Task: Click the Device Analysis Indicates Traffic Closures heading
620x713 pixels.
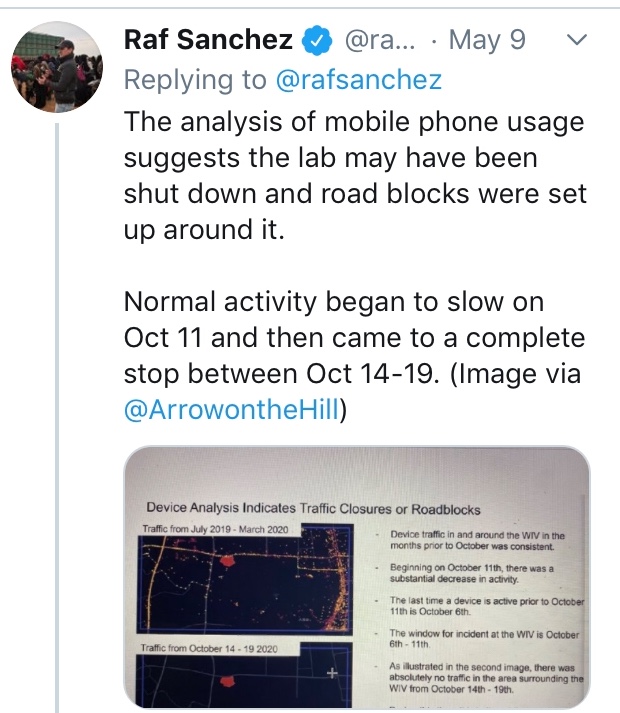Action: coord(313,508)
